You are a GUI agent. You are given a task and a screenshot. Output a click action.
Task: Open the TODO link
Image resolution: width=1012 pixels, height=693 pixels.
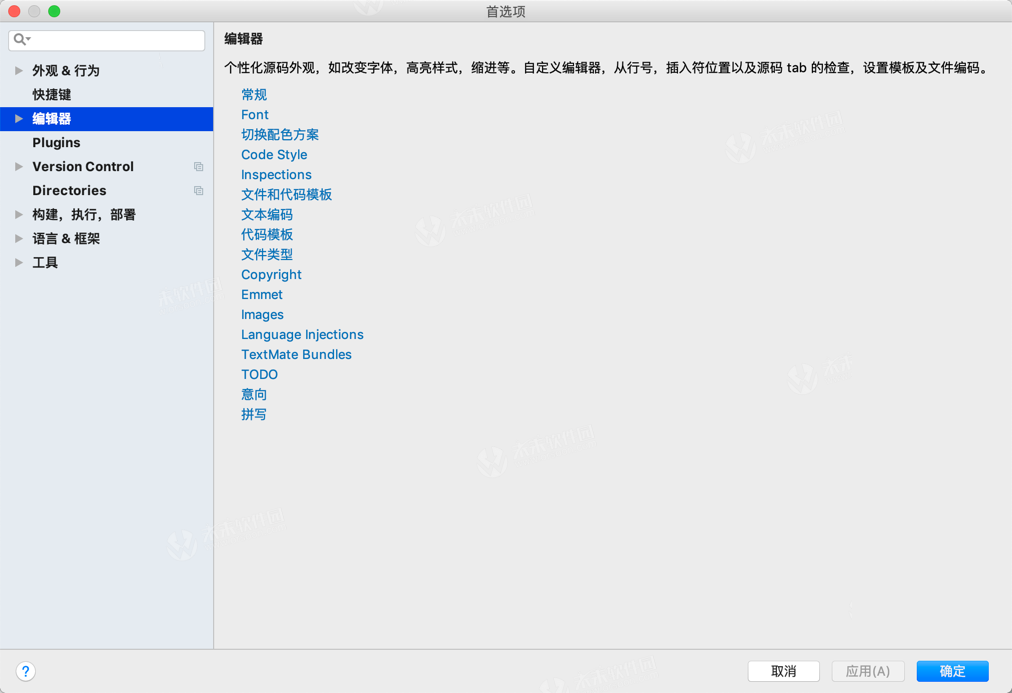pyautogui.click(x=259, y=375)
